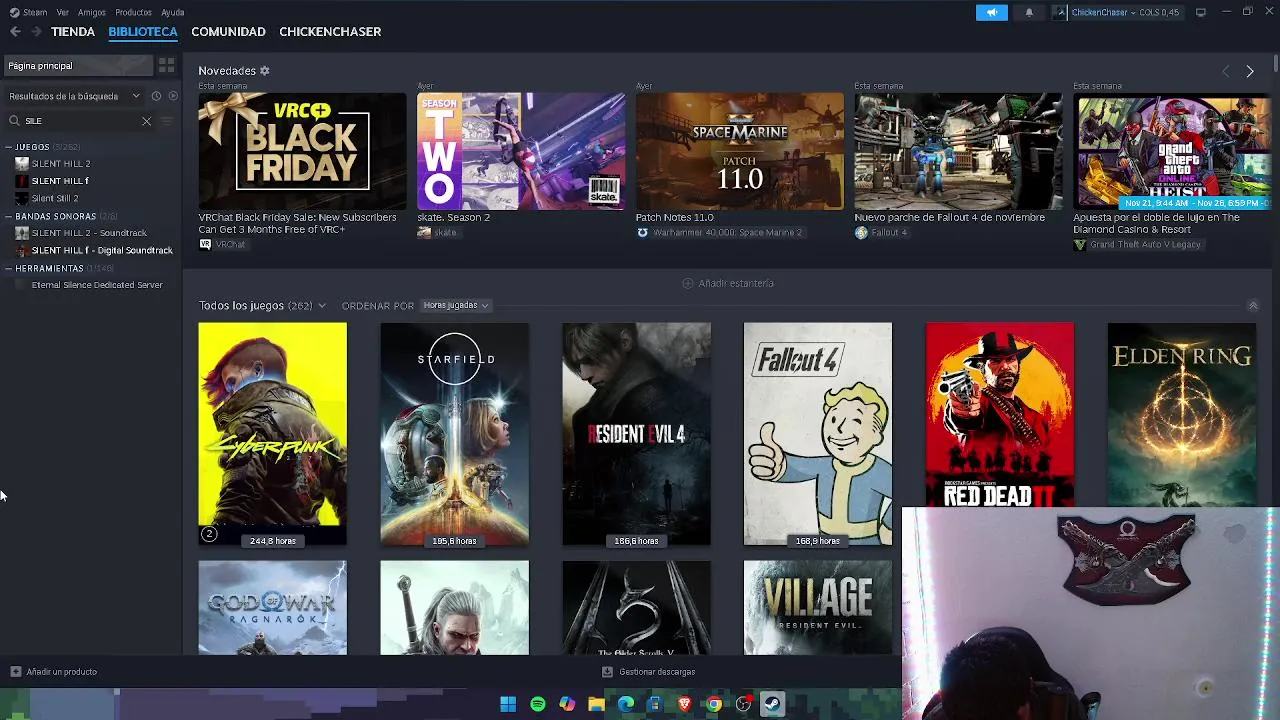Show previous Novedades items arrow
Image resolution: width=1280 pixels, height=720 pixels.
1226,72
